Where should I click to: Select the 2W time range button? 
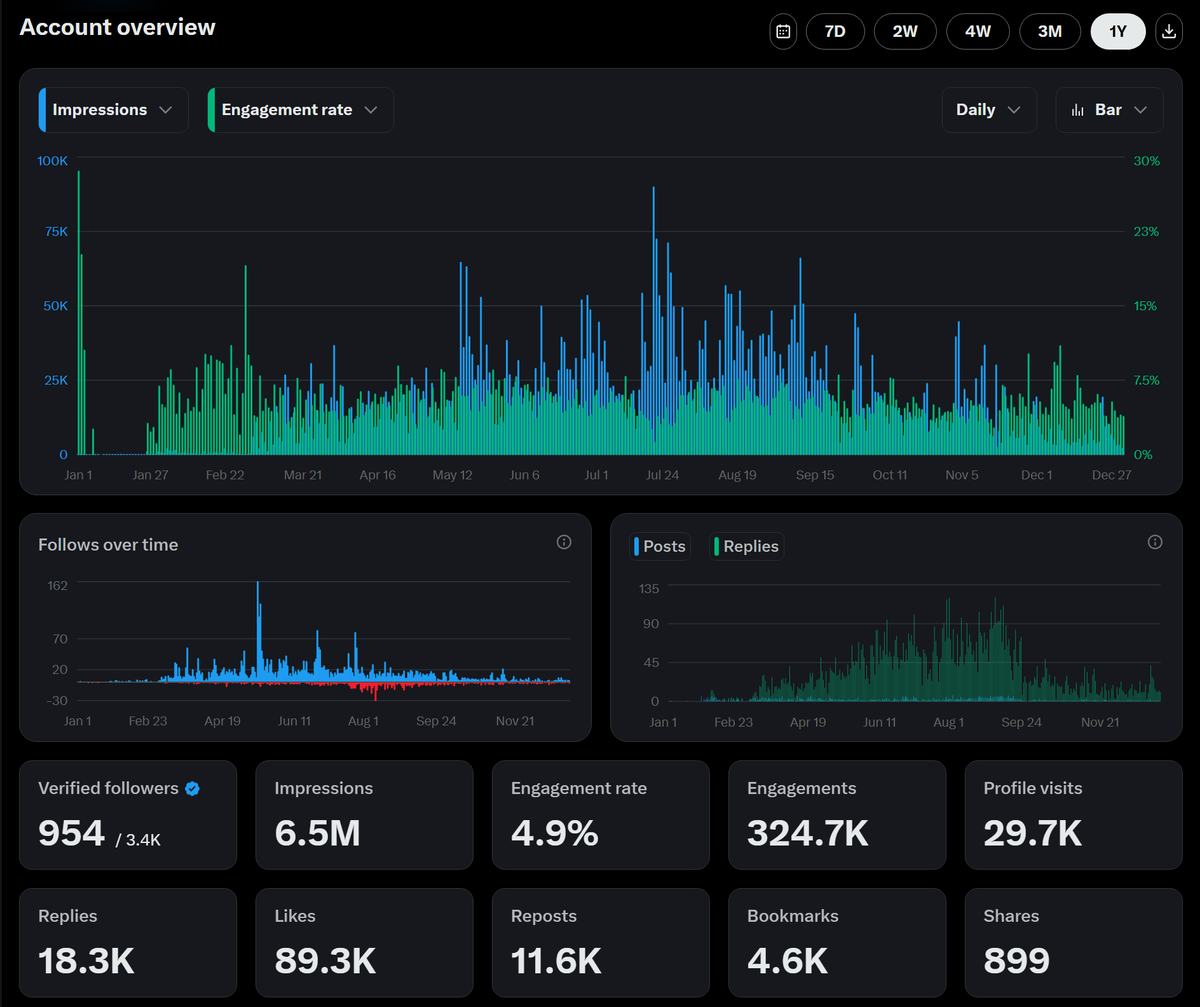pos(905,31)
